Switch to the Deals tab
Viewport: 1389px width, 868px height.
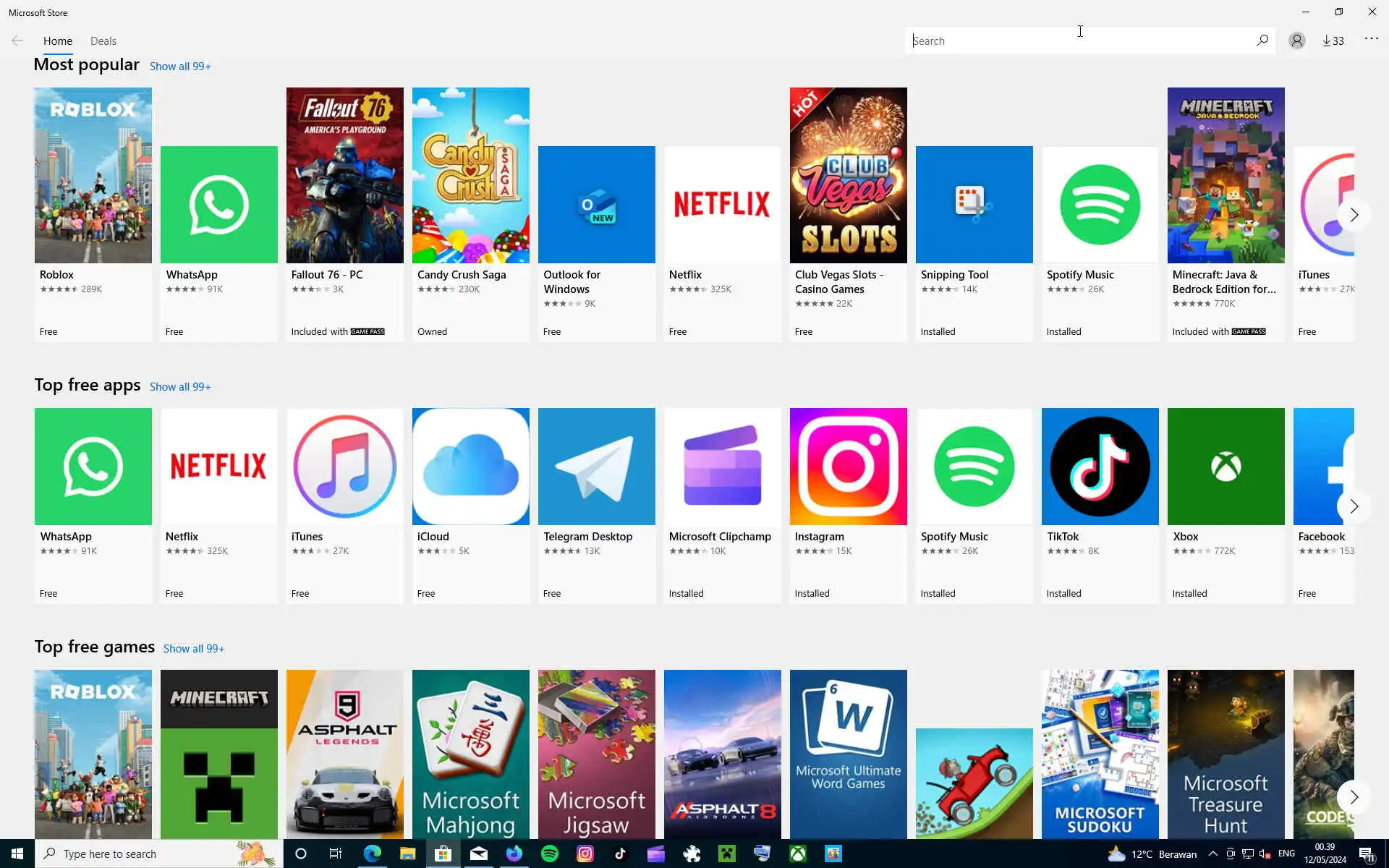coord(103,41)
